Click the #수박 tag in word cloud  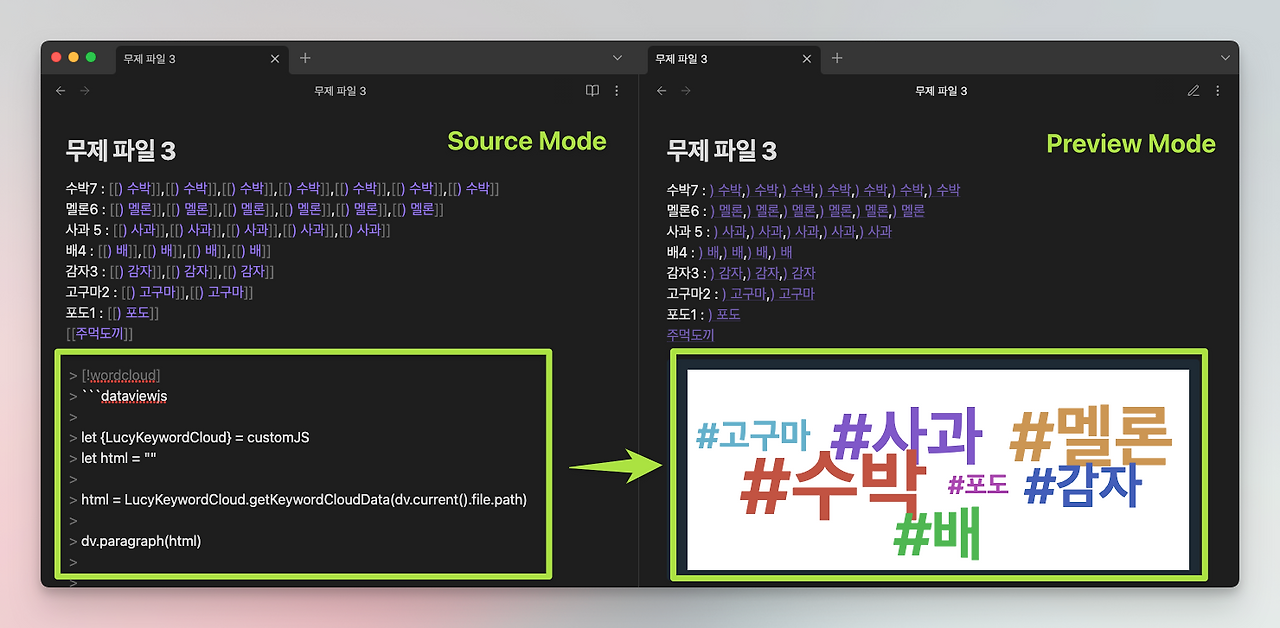coord(832,485)
